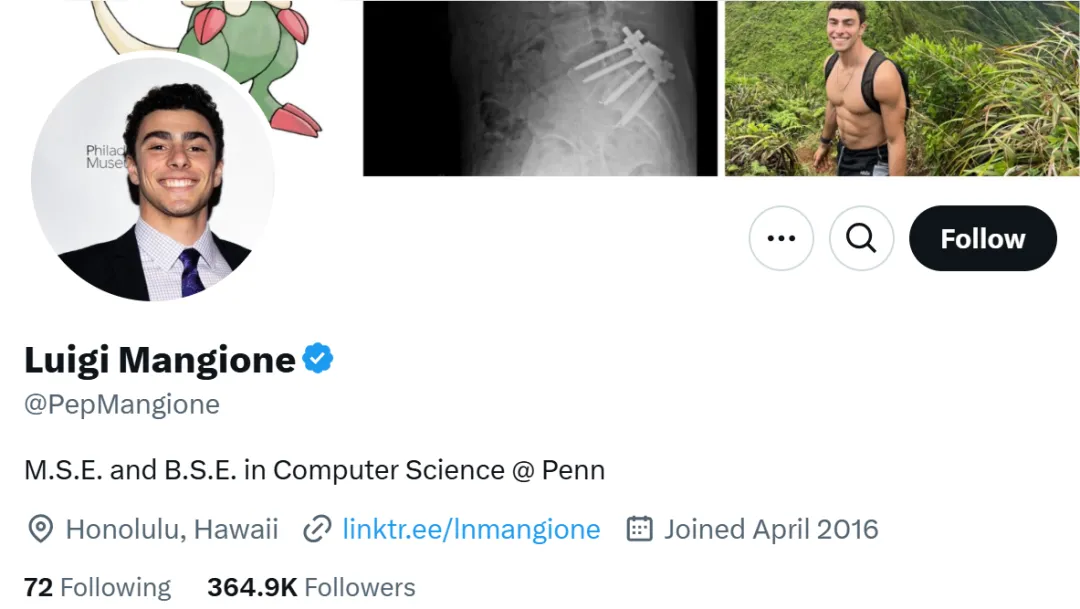Click the location pin icon

pos(40,529)
